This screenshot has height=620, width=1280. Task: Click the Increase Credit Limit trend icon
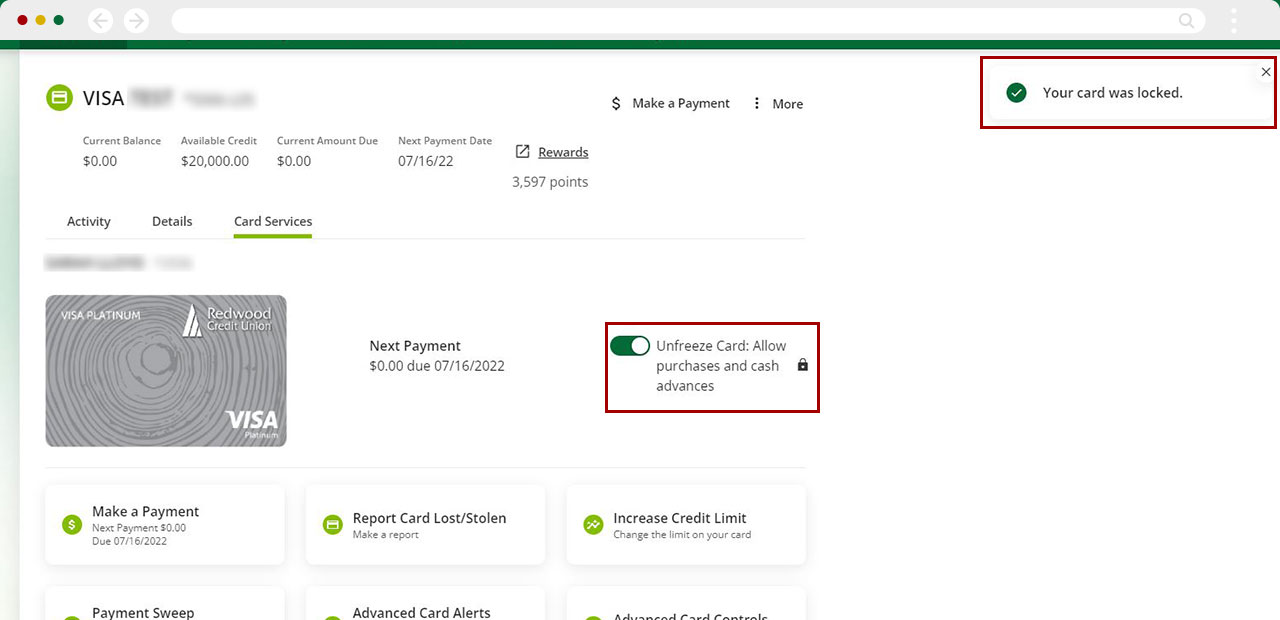point(593,525)
